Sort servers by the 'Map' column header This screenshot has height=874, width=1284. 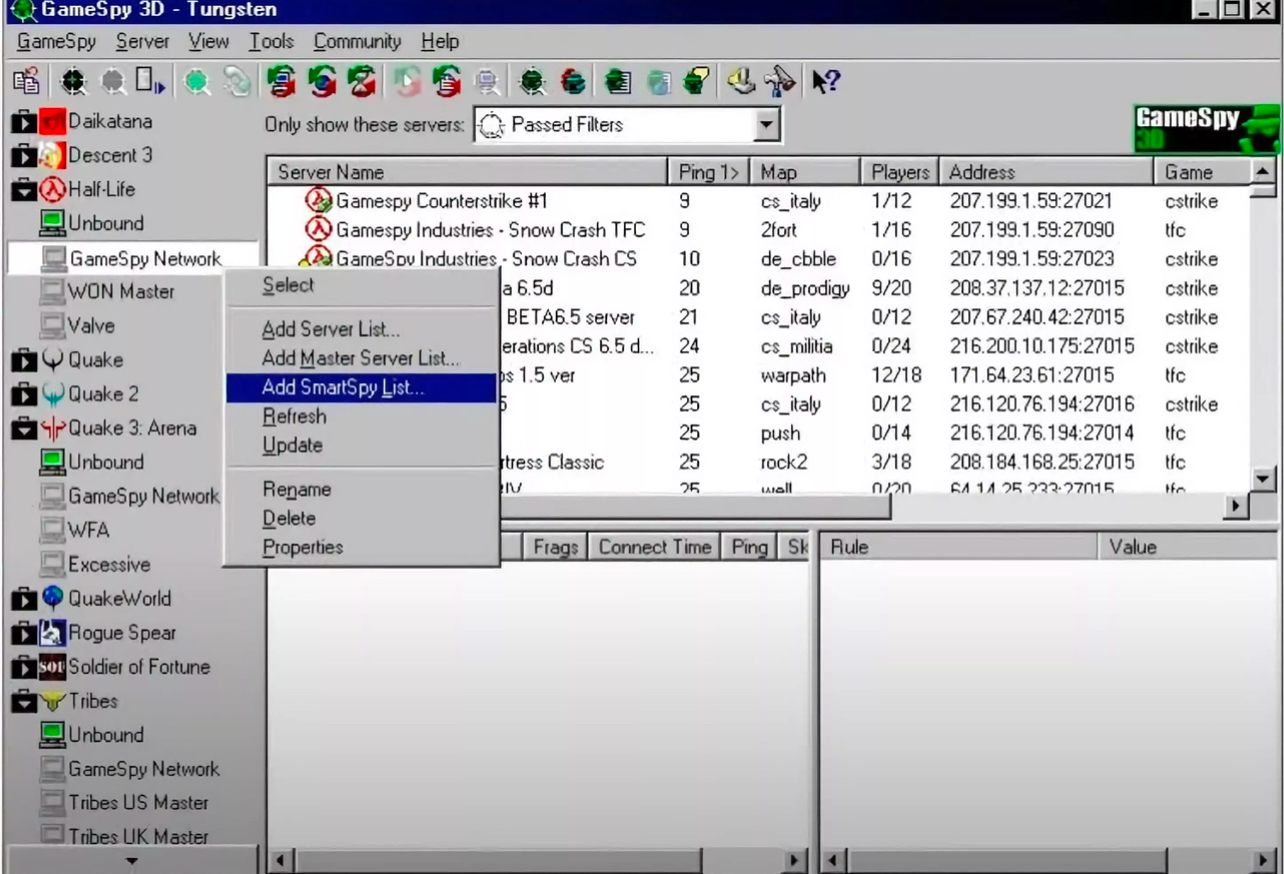804,172
